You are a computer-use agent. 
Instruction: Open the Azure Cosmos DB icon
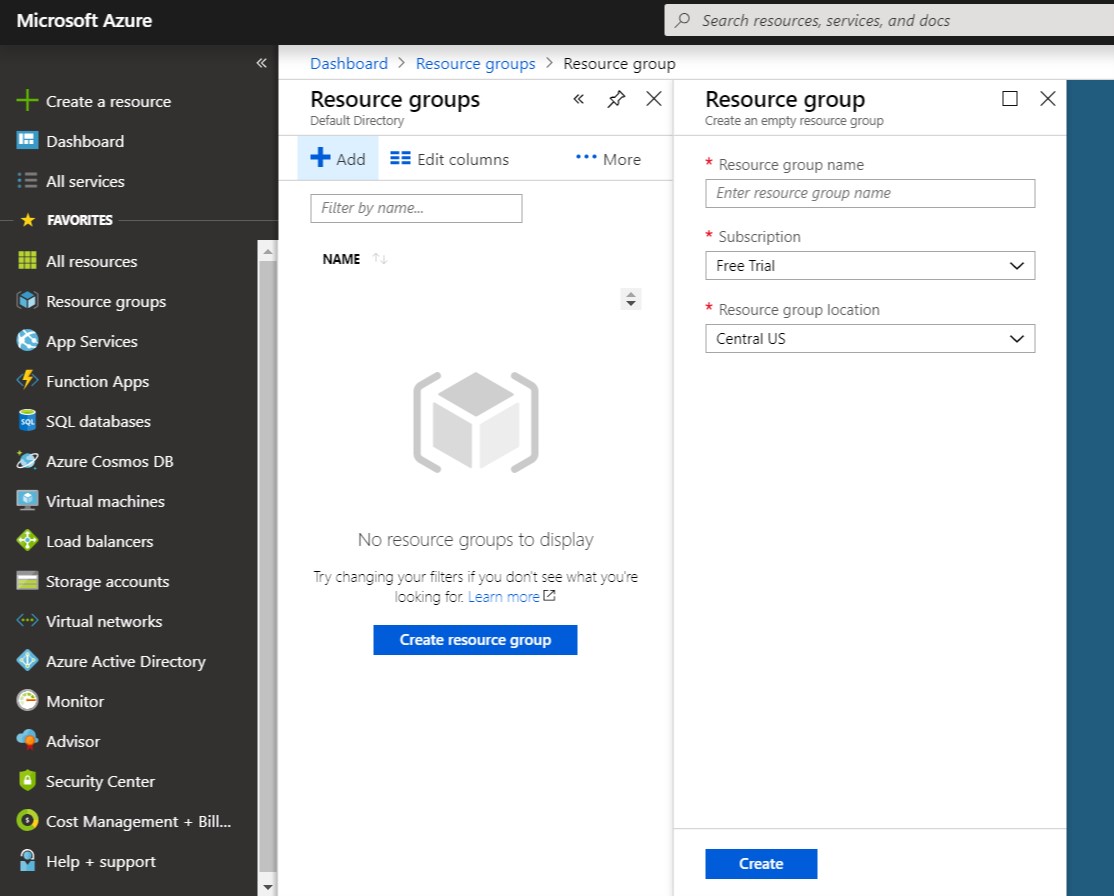pyautogui.click(x=28, y=461)
